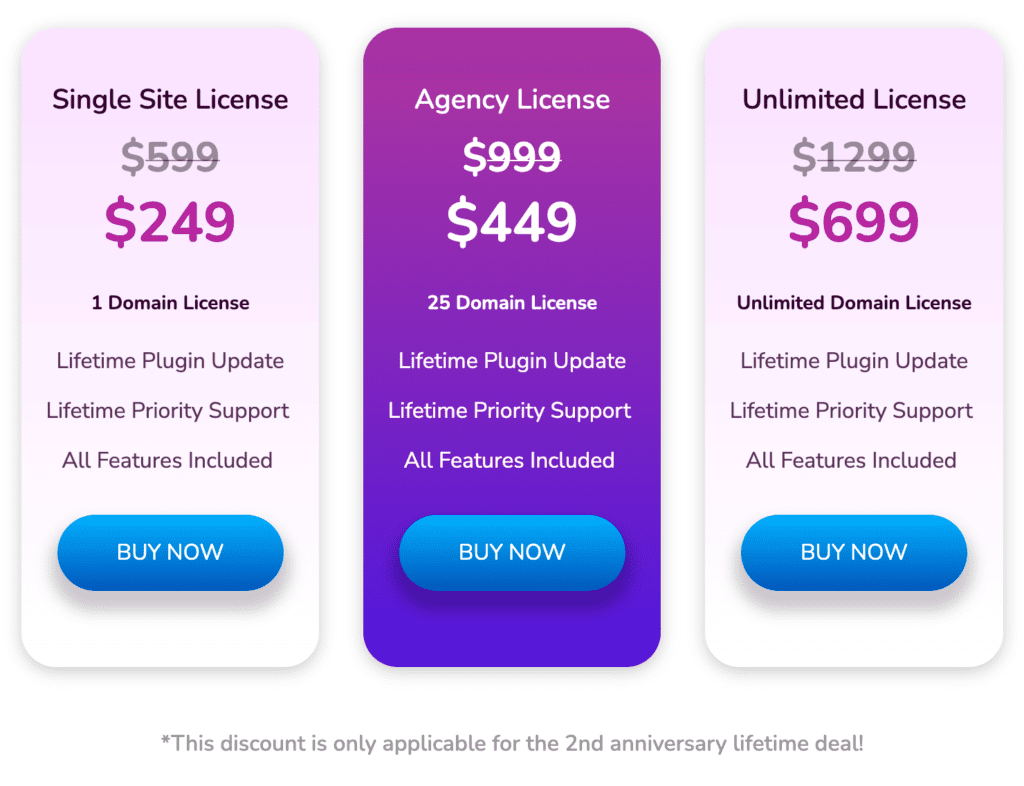Image resolution: width=1024 pixels, height=786 pixels.
Task: Click Lifetime Plugin Update in Agency card
Action: (x=512, y=361)
